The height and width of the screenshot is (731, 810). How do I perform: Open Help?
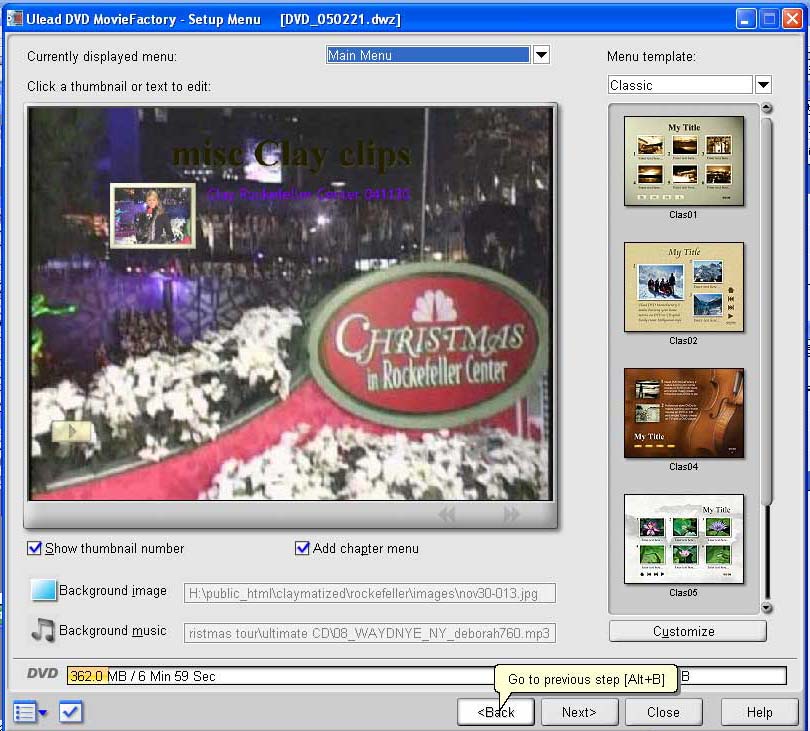tap(759, 712)
